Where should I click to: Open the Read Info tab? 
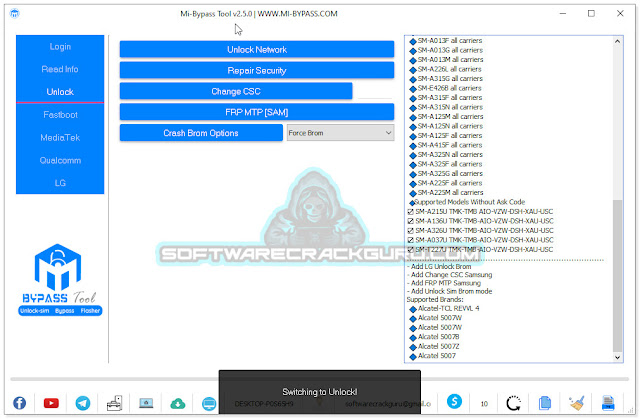[x=60, y=69]
